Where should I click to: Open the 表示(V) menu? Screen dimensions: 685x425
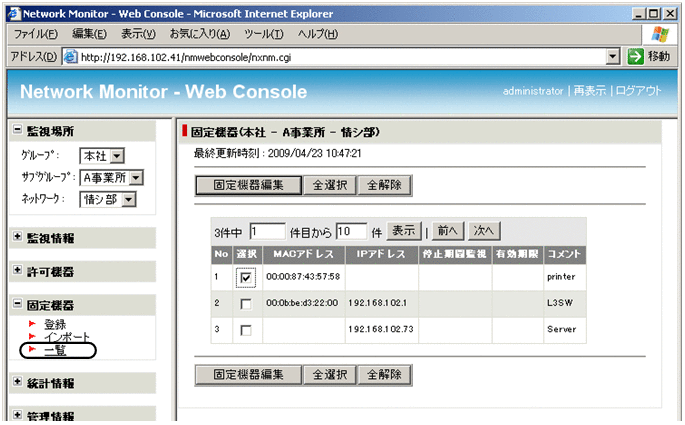click(138, 34)
